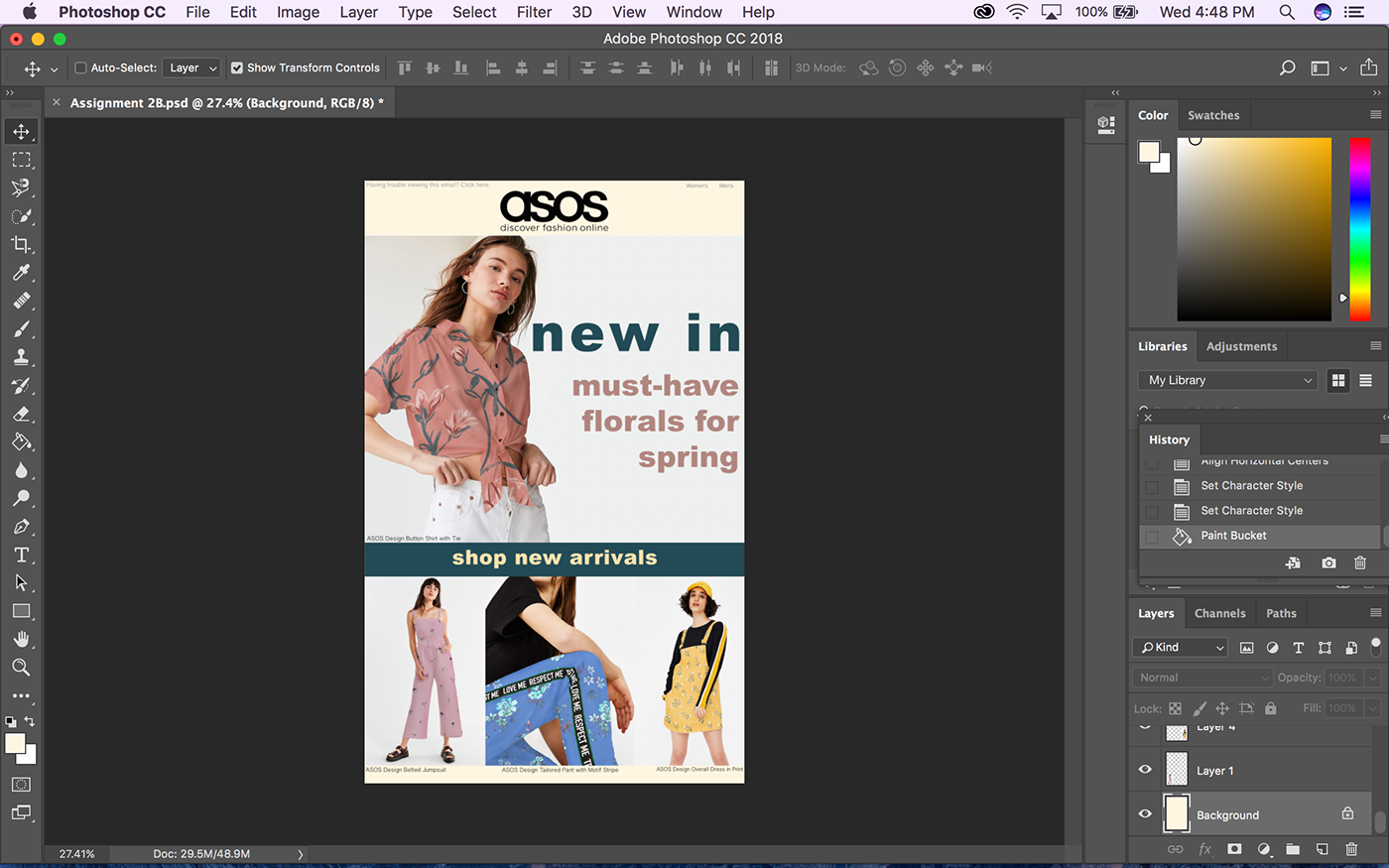
Task: Hide Layer 1 visibility eye
Action: [1145, 770]
